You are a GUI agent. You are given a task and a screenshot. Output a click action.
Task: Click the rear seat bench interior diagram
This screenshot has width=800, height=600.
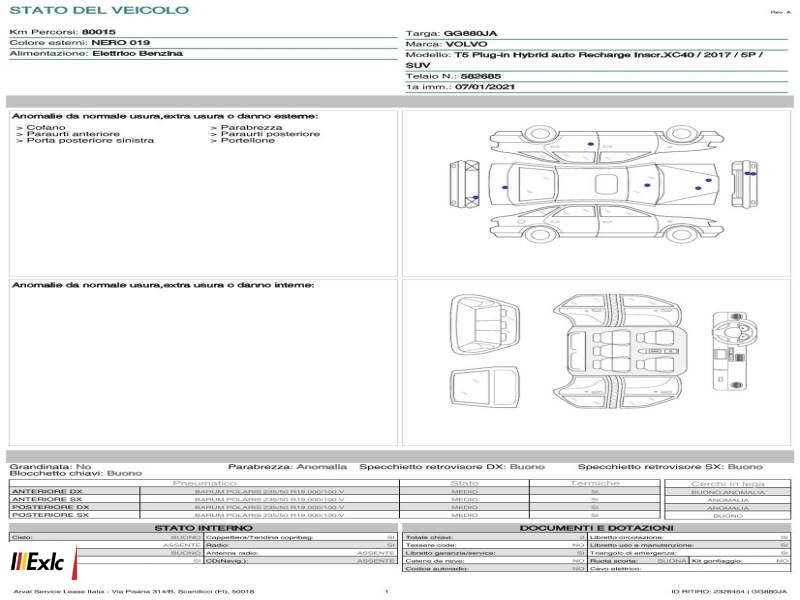(x=485, y=325)
